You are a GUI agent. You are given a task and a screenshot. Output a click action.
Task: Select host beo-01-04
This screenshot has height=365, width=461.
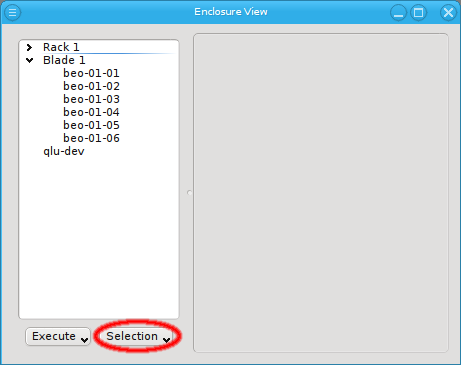(91, 112)
